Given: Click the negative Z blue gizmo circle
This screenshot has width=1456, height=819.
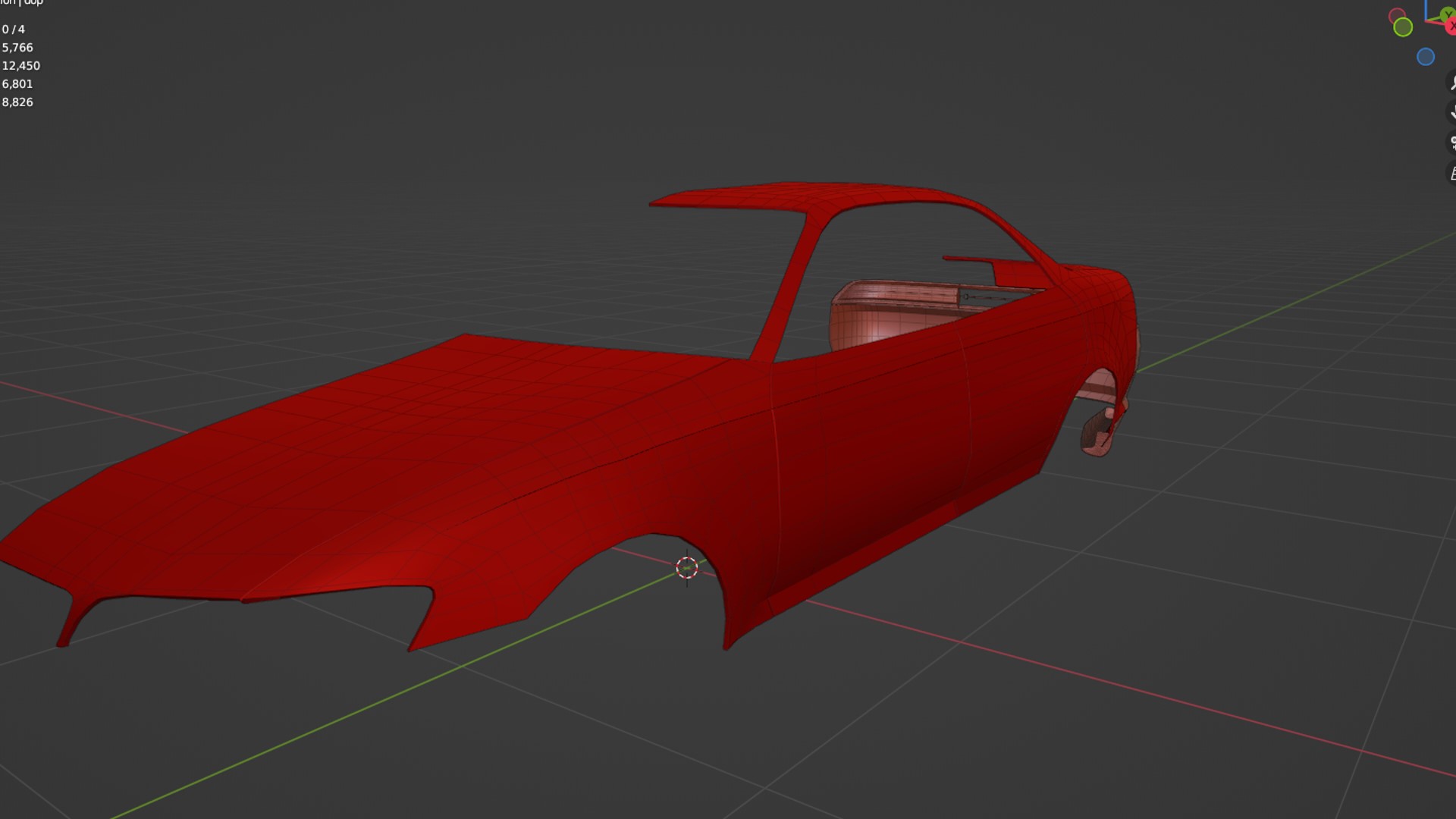Looking at the screenshot, I should pos(1426,57).
